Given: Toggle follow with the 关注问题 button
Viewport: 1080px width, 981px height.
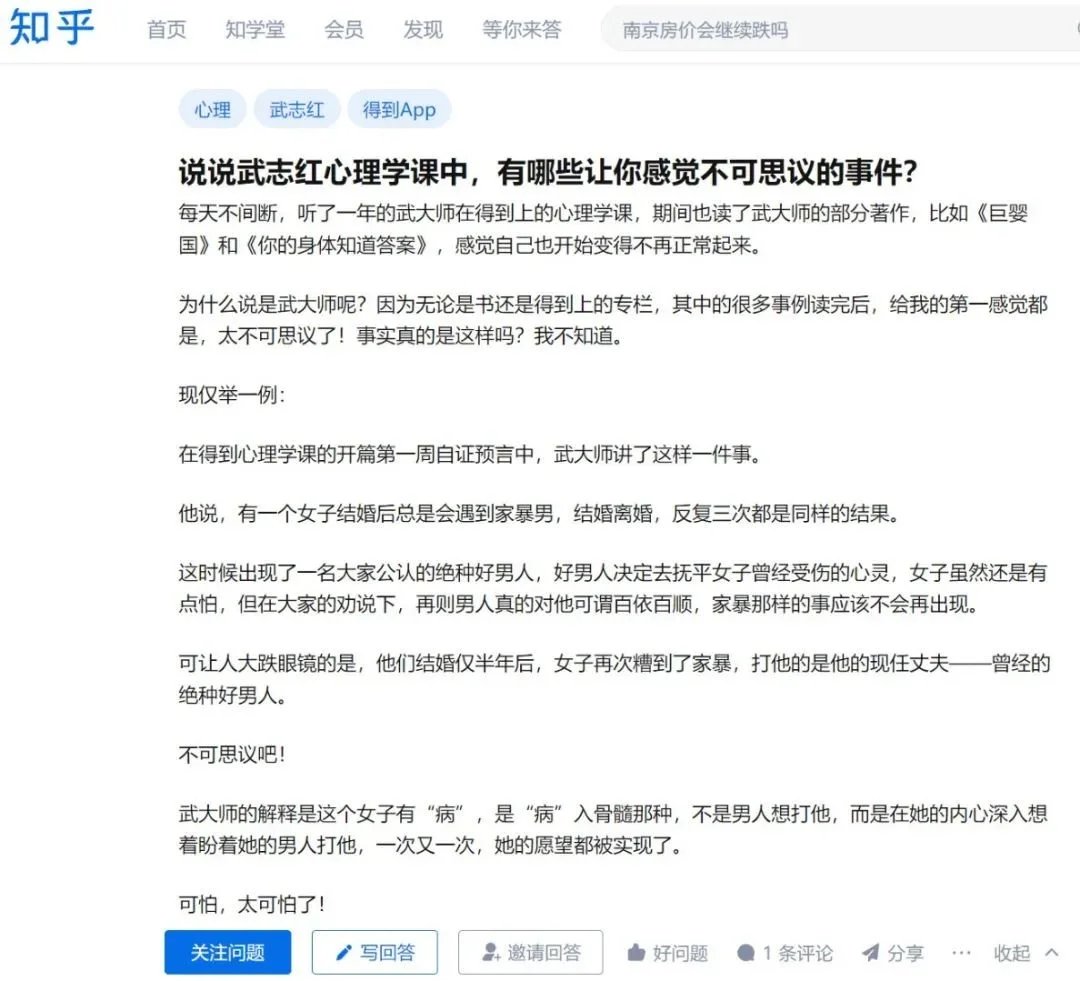Looking at the screenshot, I should click(227, 952).
